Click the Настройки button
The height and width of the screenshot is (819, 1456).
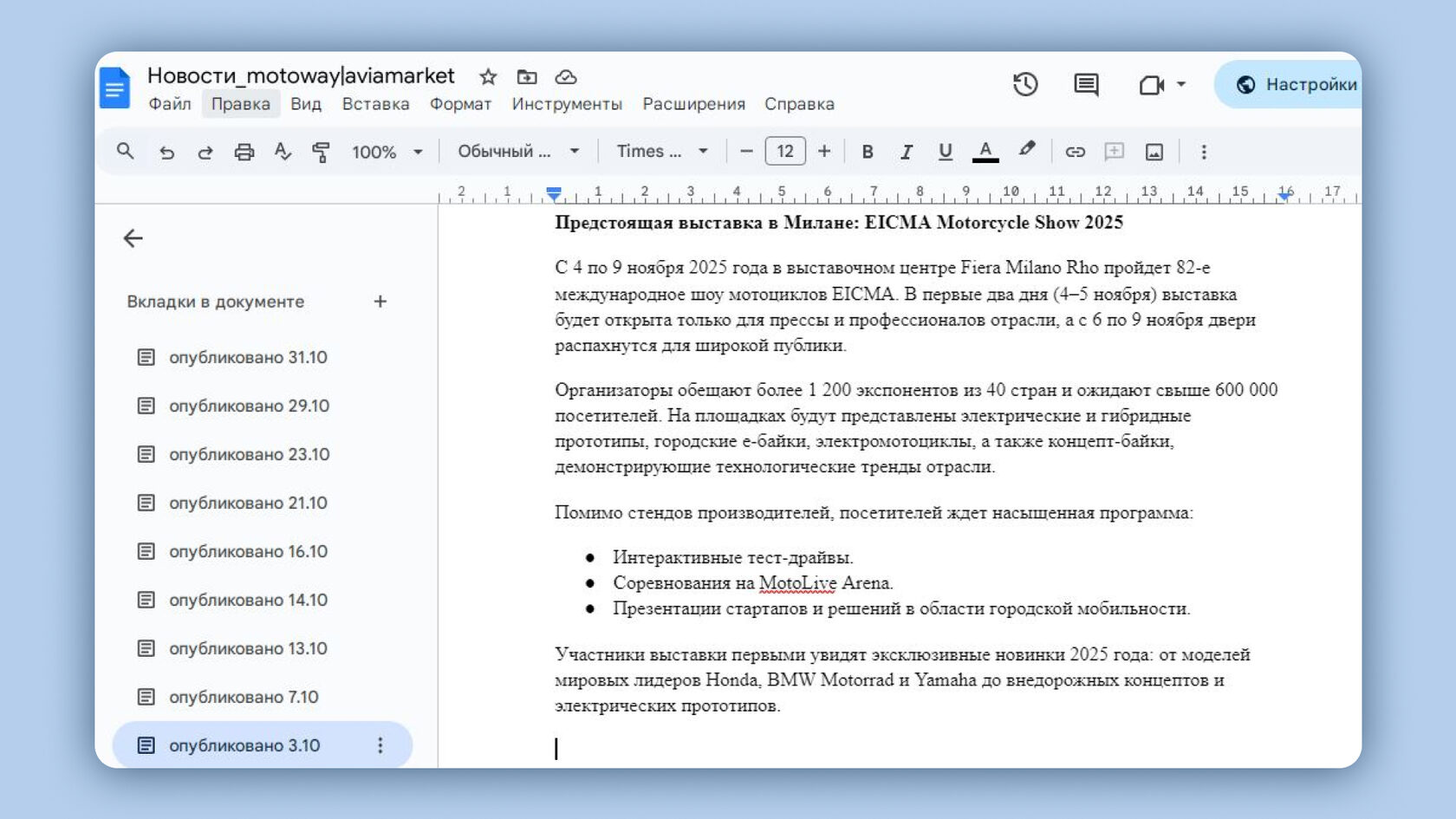click(x=1297, y=84)
